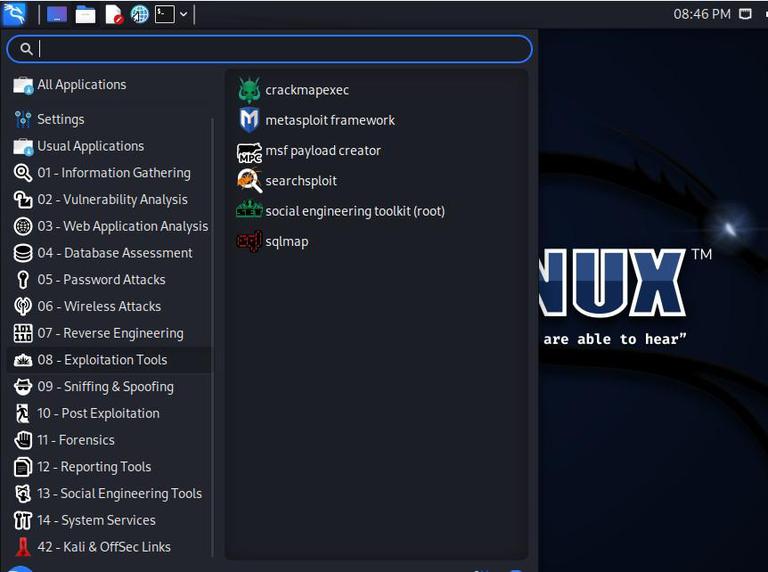Launch the web browser panel icon

click(140, 14)
